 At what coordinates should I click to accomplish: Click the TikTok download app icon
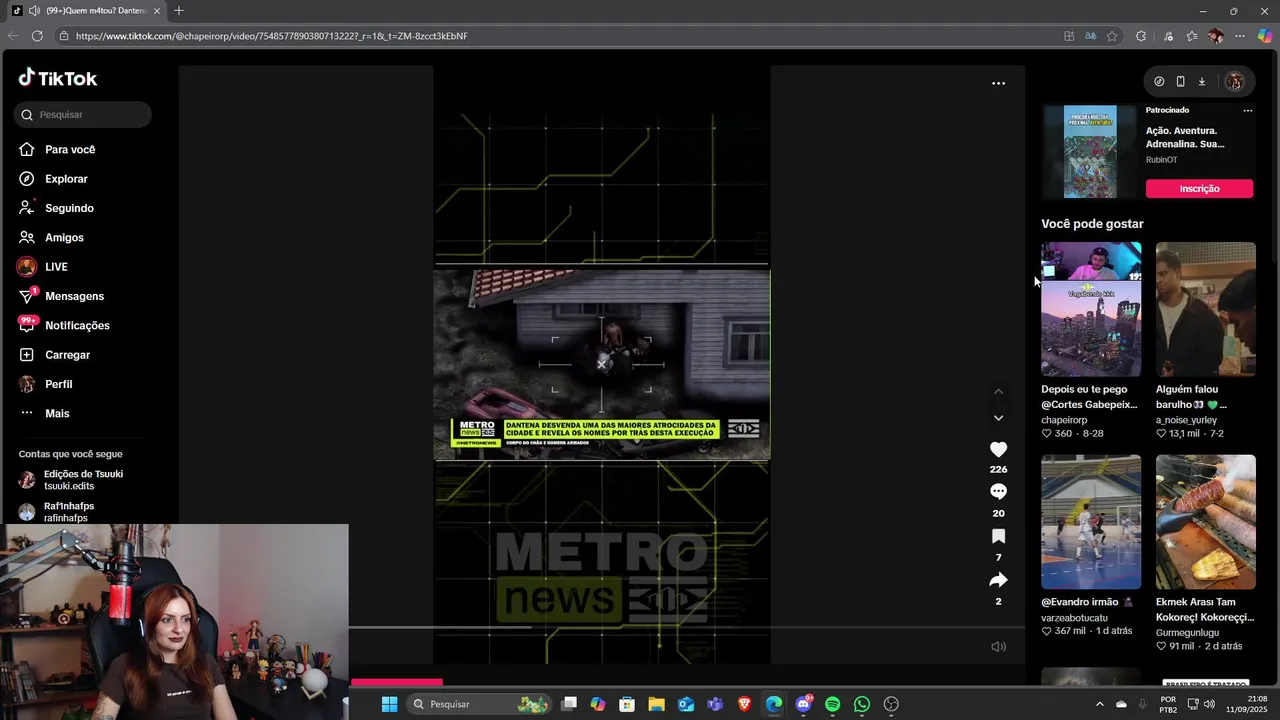coord(1202,82)
